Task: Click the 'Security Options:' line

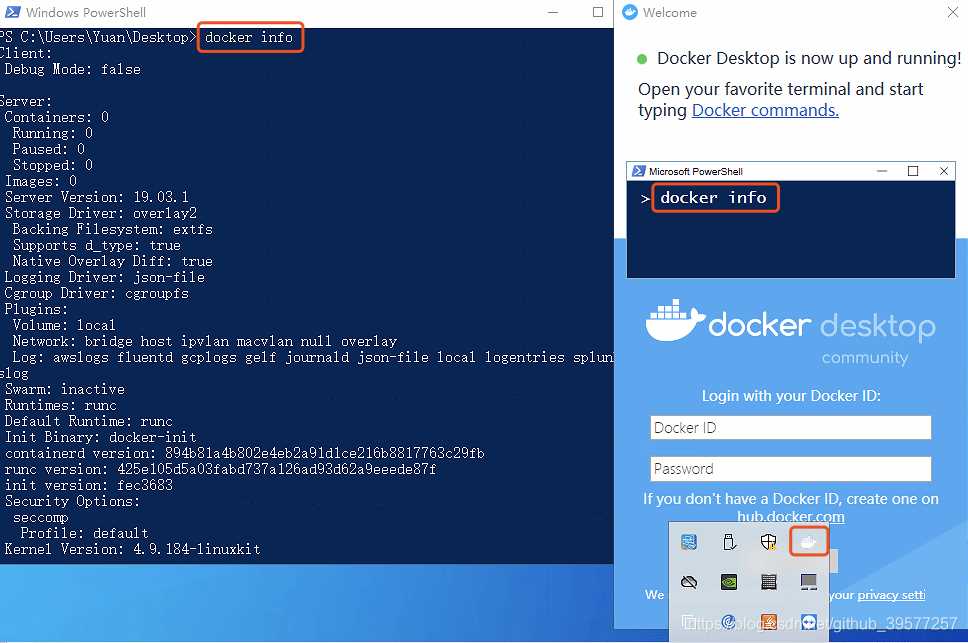Action: pyautogui.click(x=72, y=502)
